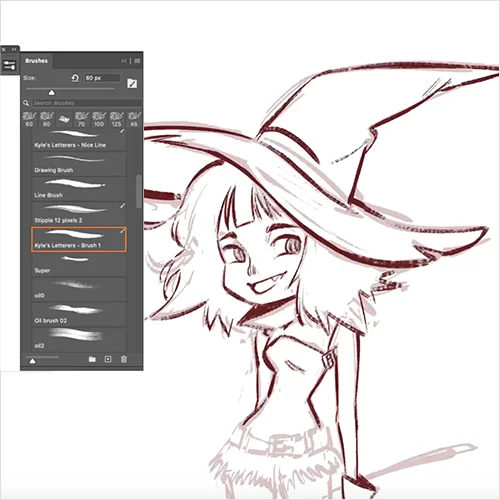Click the create new brush icon
Viewport: 500px width, 500px height.
pyautogui.click(x=108, y=359)
